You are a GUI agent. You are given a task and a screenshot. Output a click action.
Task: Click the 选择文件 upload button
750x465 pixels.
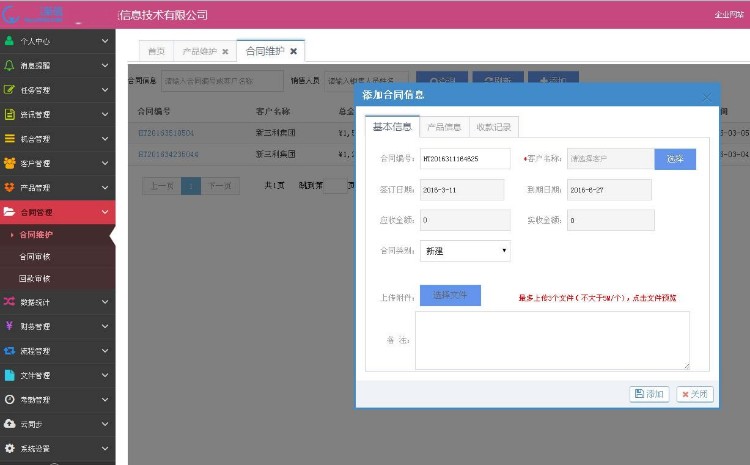[x=450, y=295]
